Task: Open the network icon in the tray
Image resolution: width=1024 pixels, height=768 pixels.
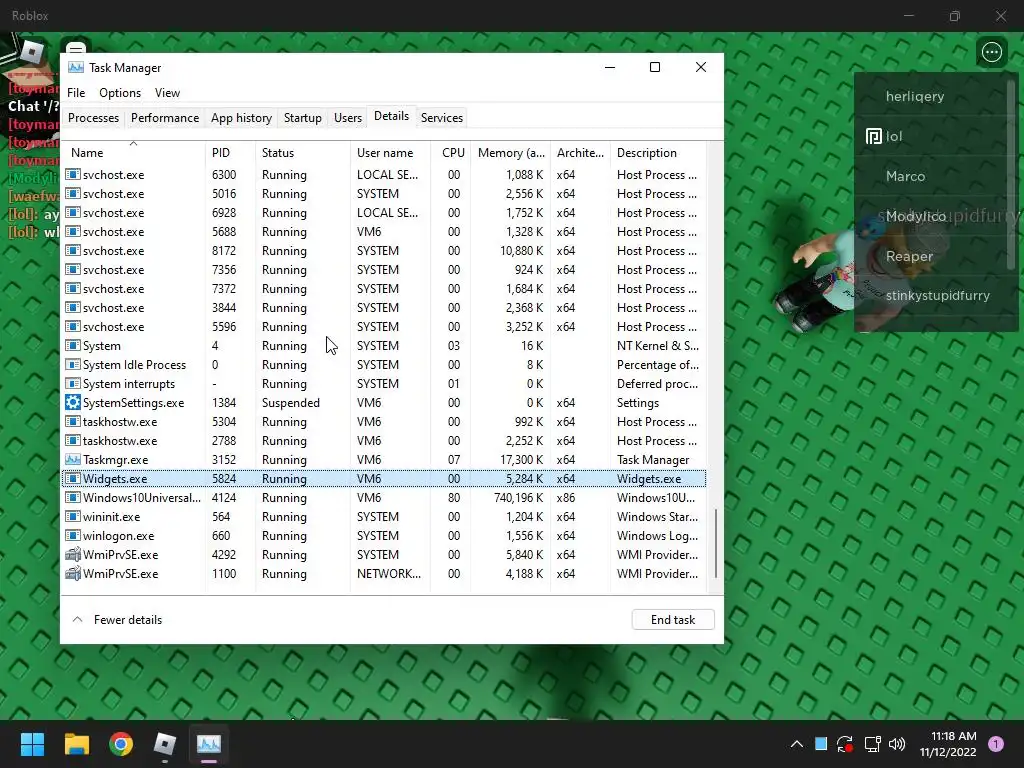Action: (872, 744)
